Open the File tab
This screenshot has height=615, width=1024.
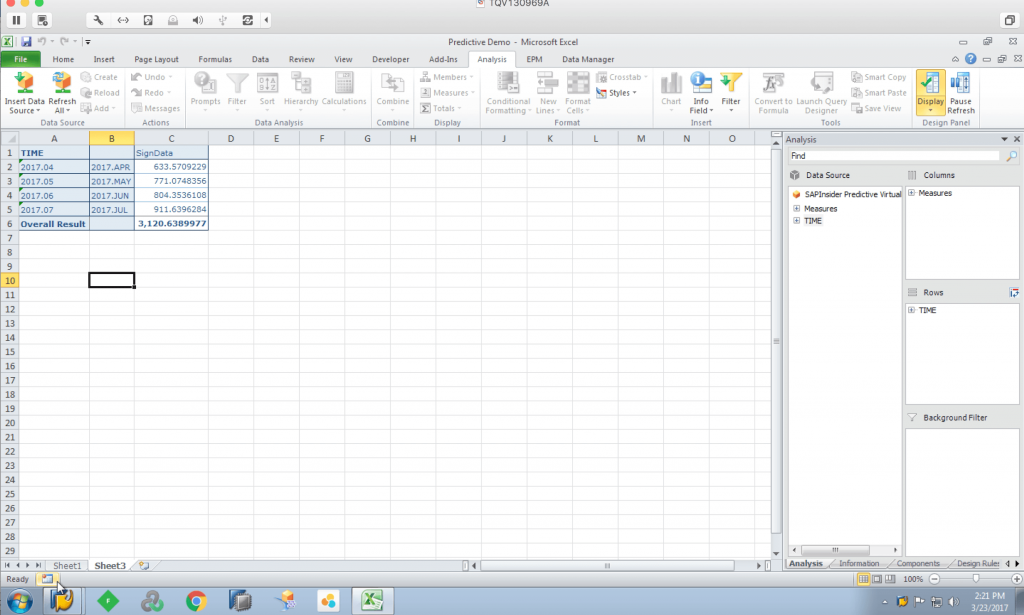pos(21,59)
